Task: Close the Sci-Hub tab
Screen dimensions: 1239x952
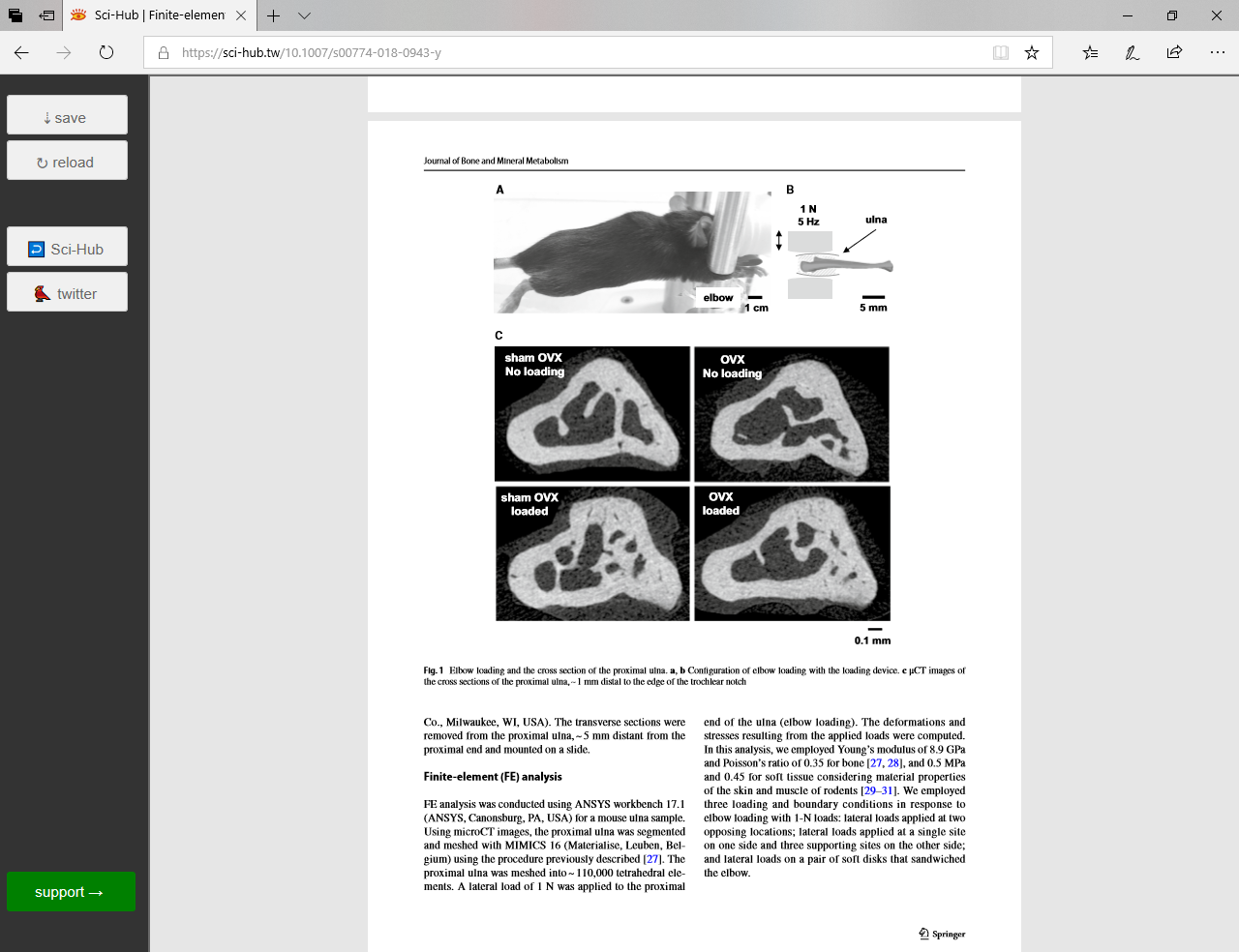Action: pos(241,15)
